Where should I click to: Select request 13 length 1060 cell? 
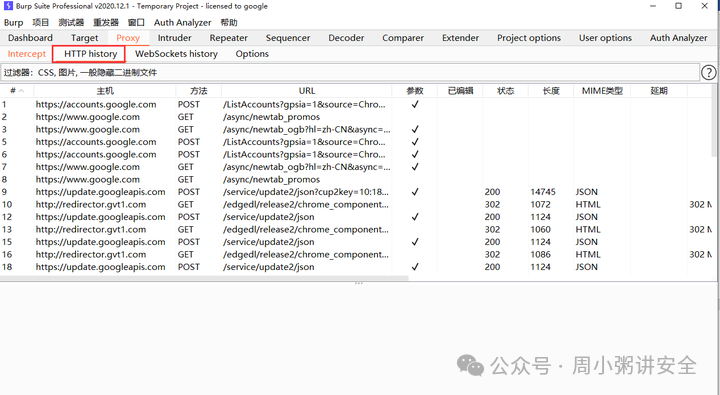540,229
